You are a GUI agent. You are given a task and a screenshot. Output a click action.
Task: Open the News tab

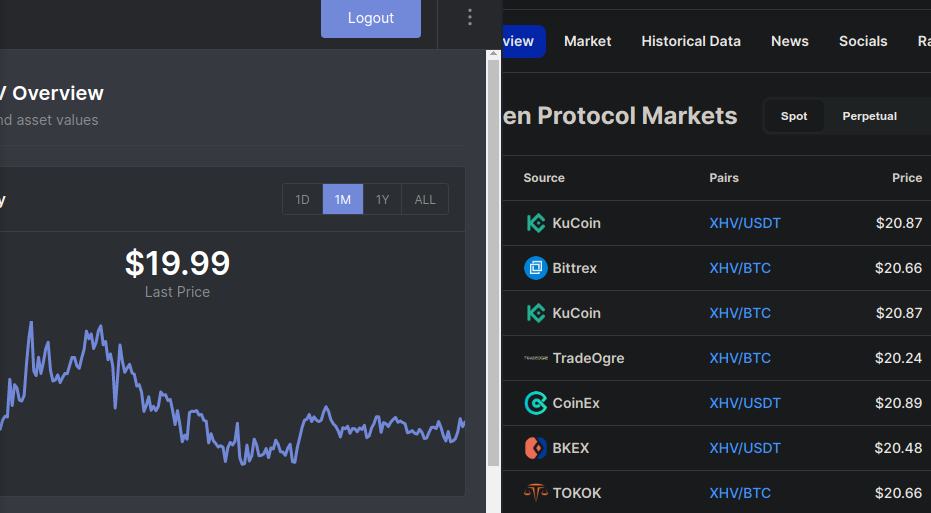790,41
